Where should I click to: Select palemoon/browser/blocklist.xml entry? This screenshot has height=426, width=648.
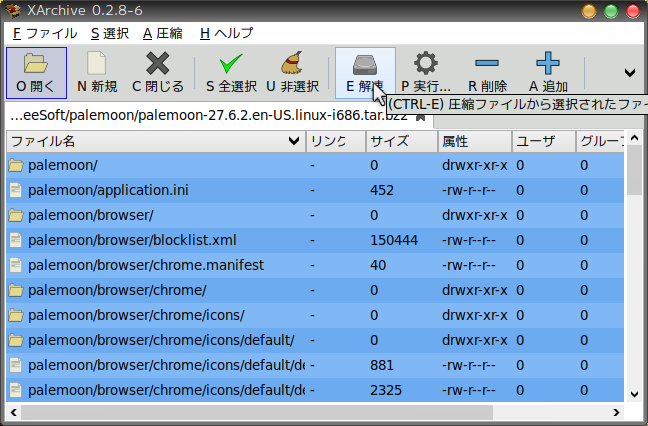click(132, 240)
